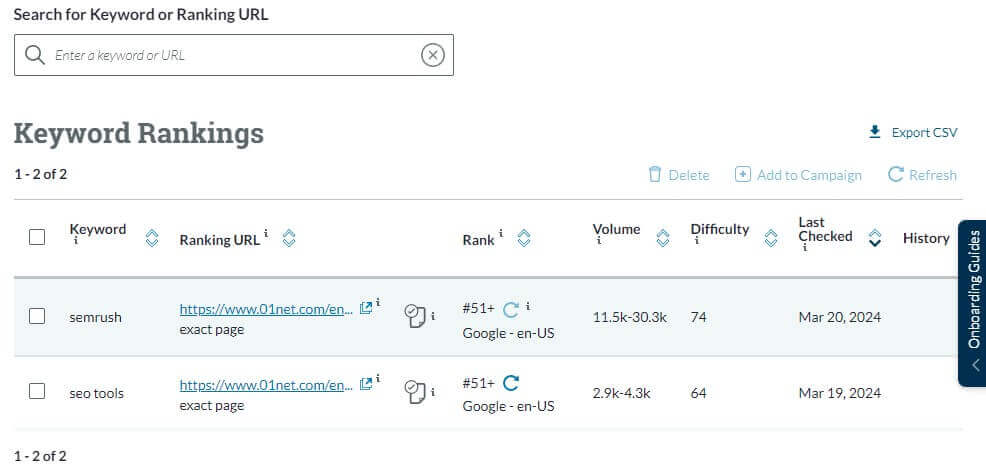The width and height of the screenshot is (986, 470).
Task: Click the semrush keyword cell
Action: (x=95, y=317)
